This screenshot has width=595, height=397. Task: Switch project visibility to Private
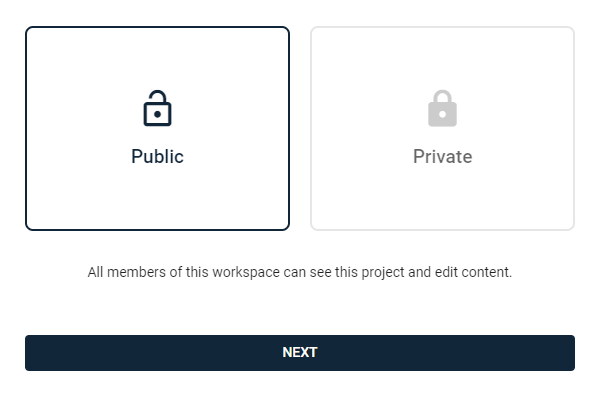(442, 128)
